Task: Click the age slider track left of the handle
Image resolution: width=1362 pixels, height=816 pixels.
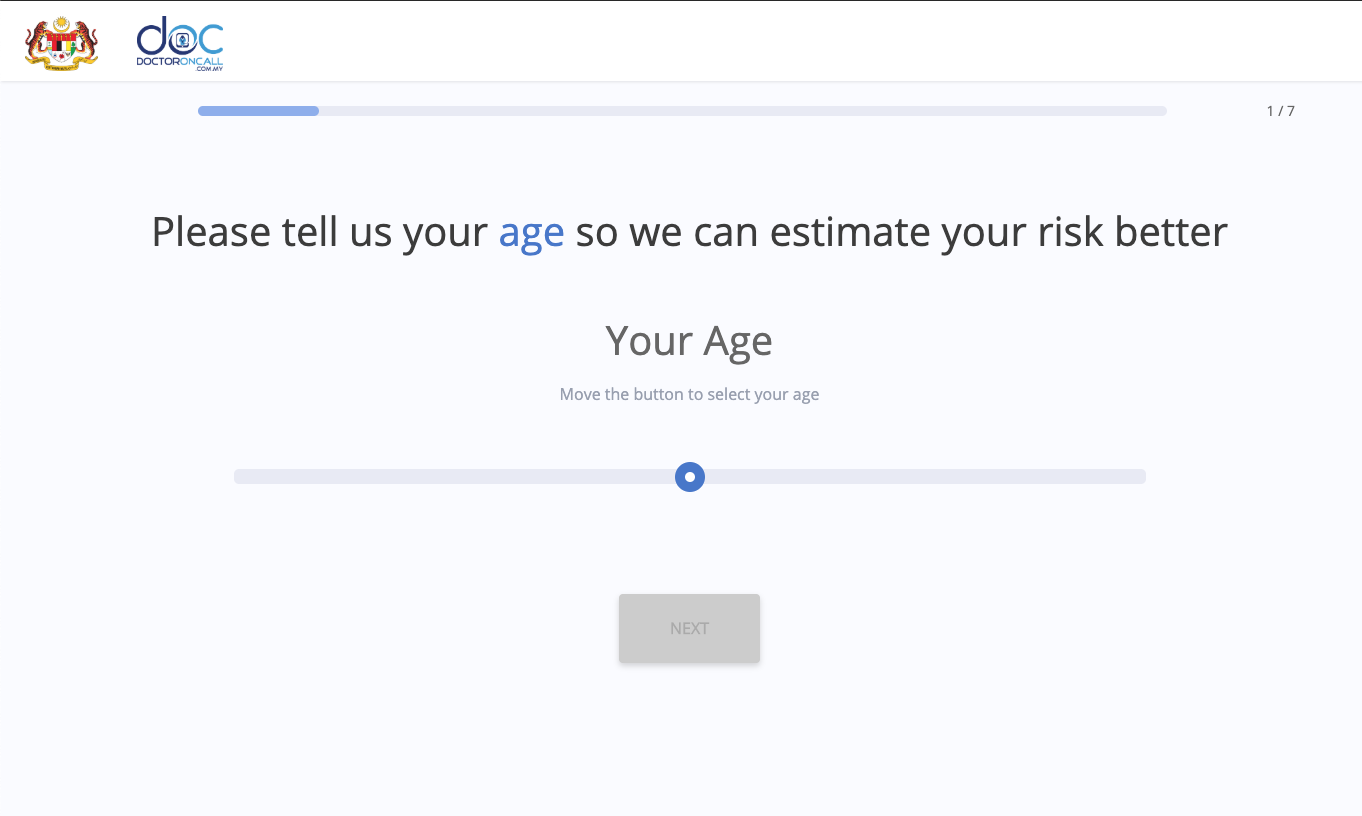Action: (x=454, y=477)
